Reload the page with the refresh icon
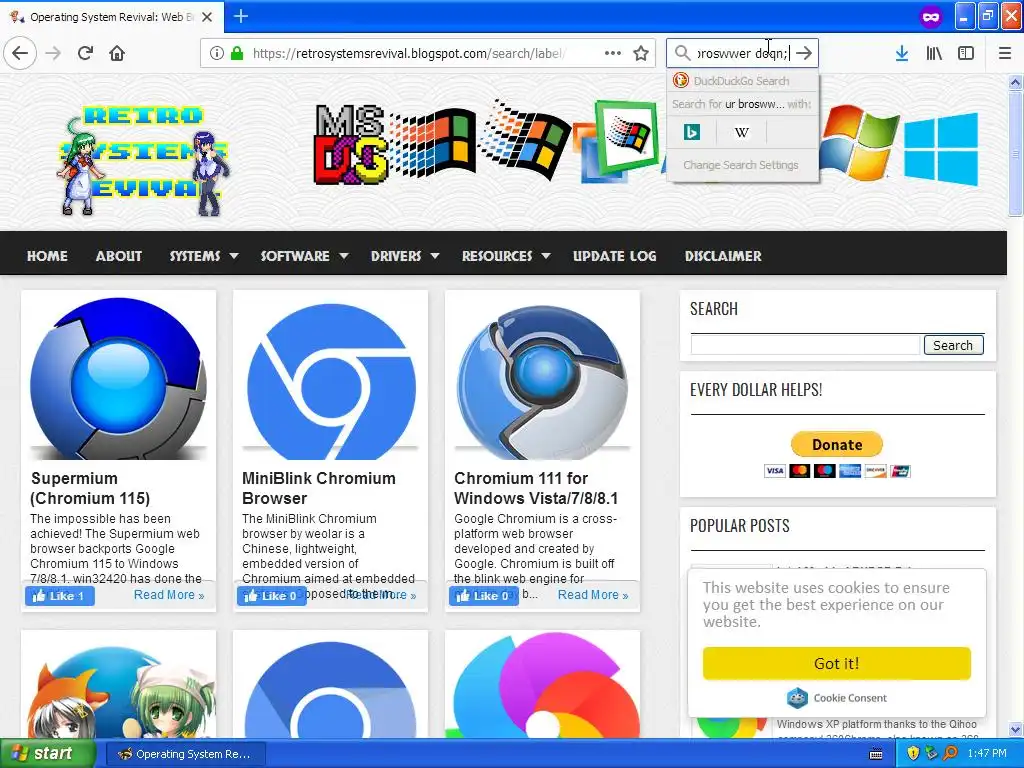Image resolution: width=1024 pixels, height=768 pixels. click(x=85, y=53)
